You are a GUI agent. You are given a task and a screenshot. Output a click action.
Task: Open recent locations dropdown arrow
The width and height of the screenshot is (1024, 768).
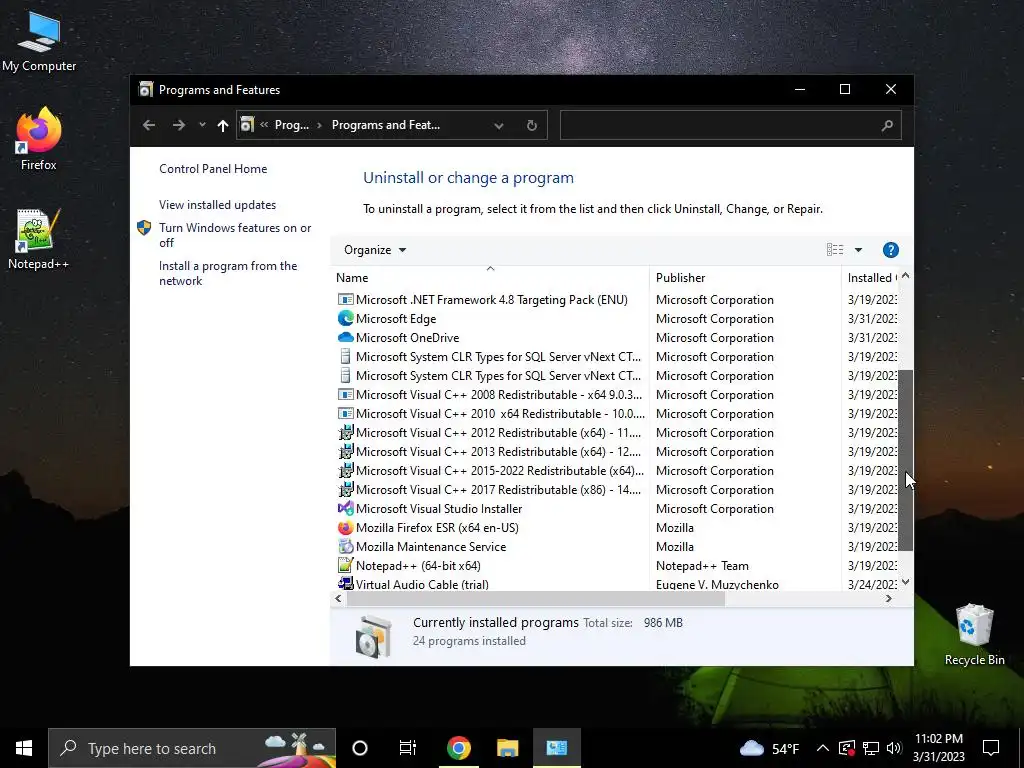pos(202,125)
